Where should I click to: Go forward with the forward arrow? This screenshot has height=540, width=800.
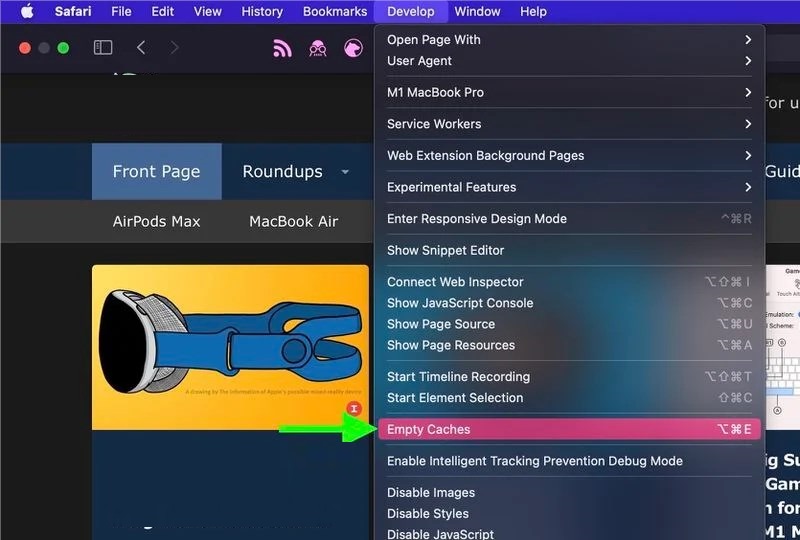point(174,47)
